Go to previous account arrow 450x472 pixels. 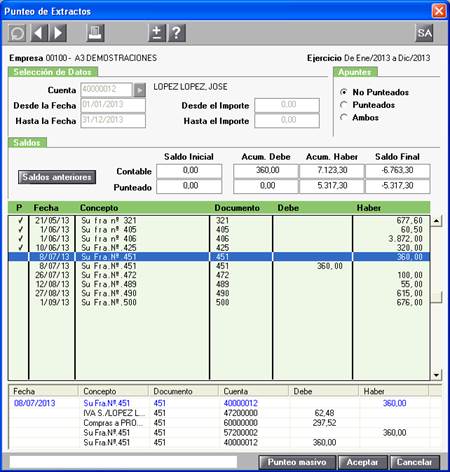[x=39, y=33]
